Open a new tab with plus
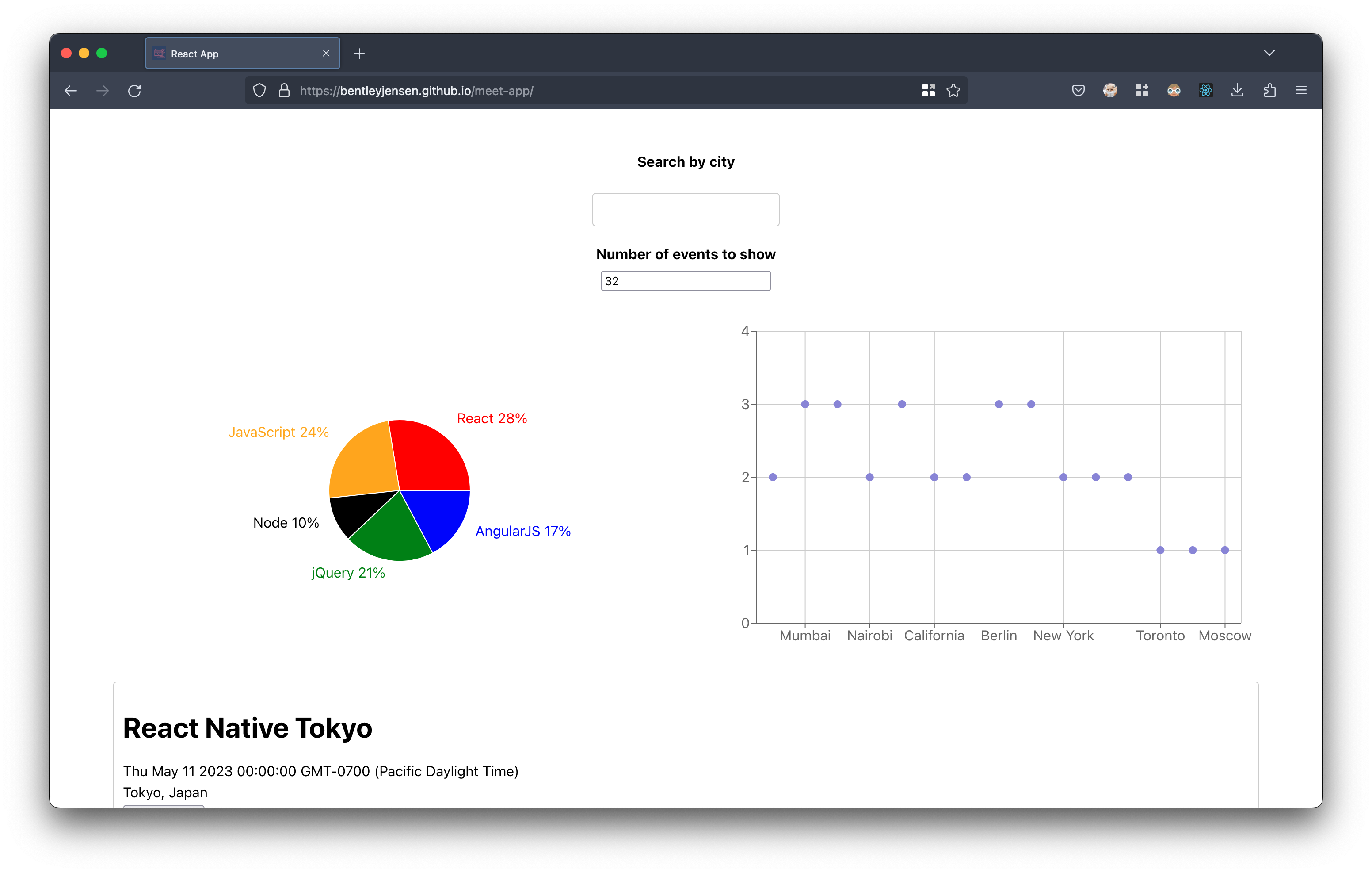Image resolution: width=1372 pixels, height=873 pixels. click(359, 54)
